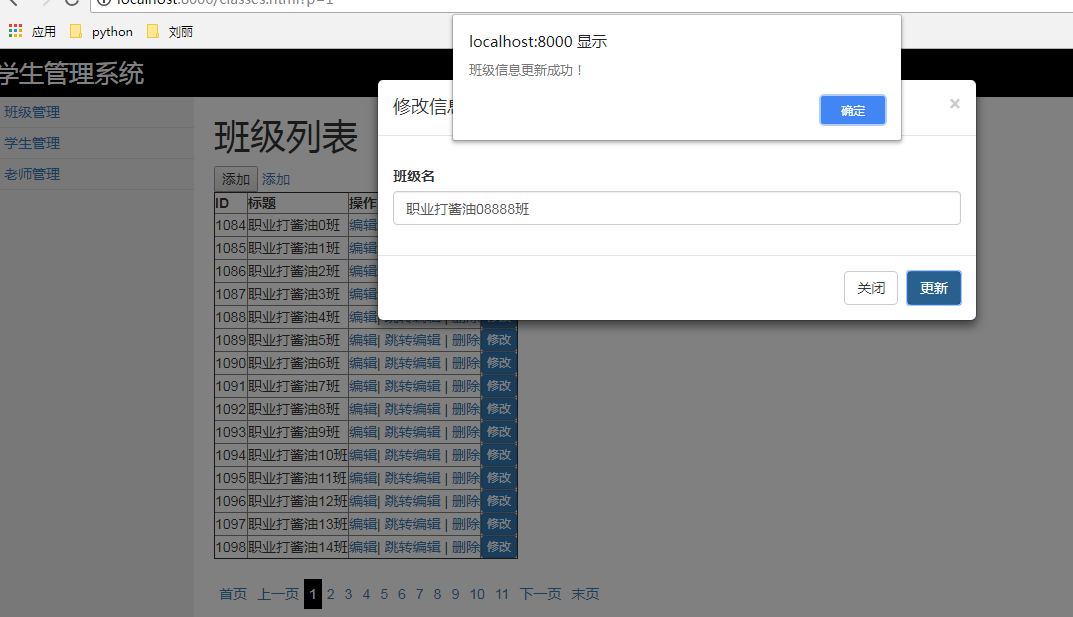Click the 学生管理系统 header title
Screen dimensions: 1073x617
click(71, 73)
